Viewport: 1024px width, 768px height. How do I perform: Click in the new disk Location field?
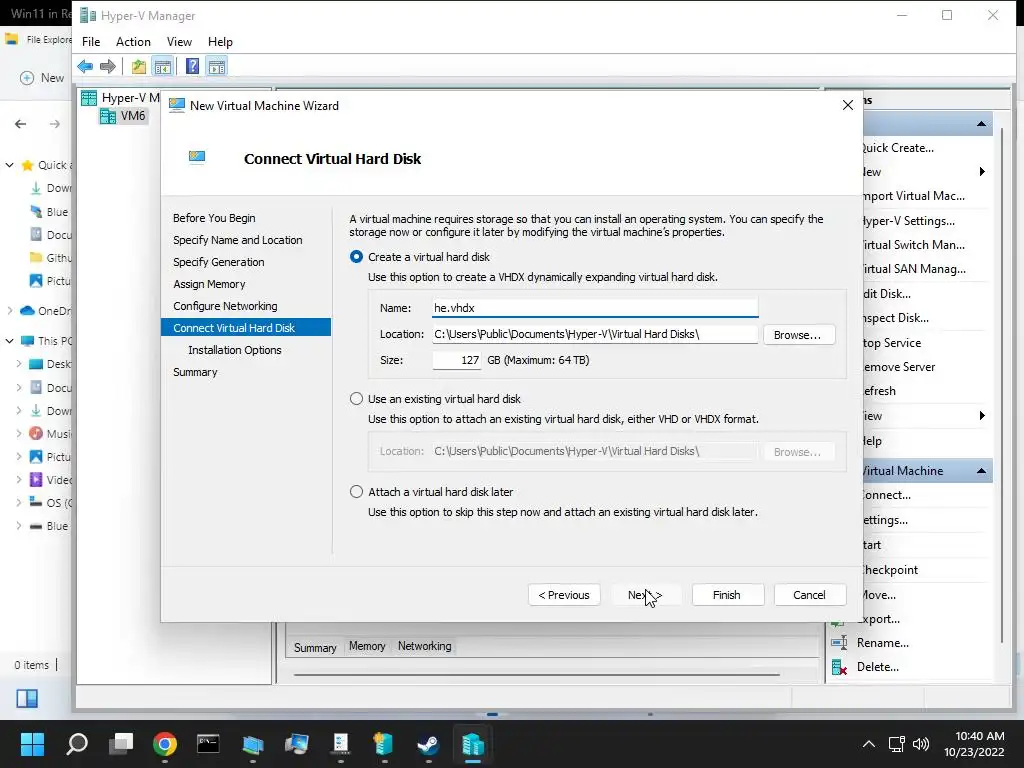click(595, 334)
